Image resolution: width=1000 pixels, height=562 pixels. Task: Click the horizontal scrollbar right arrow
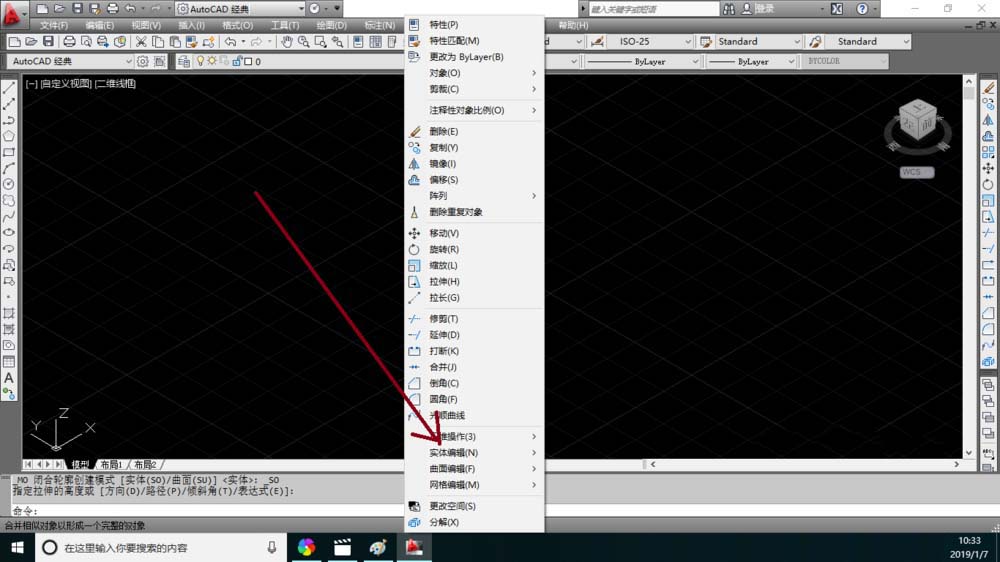click(957, 464)
